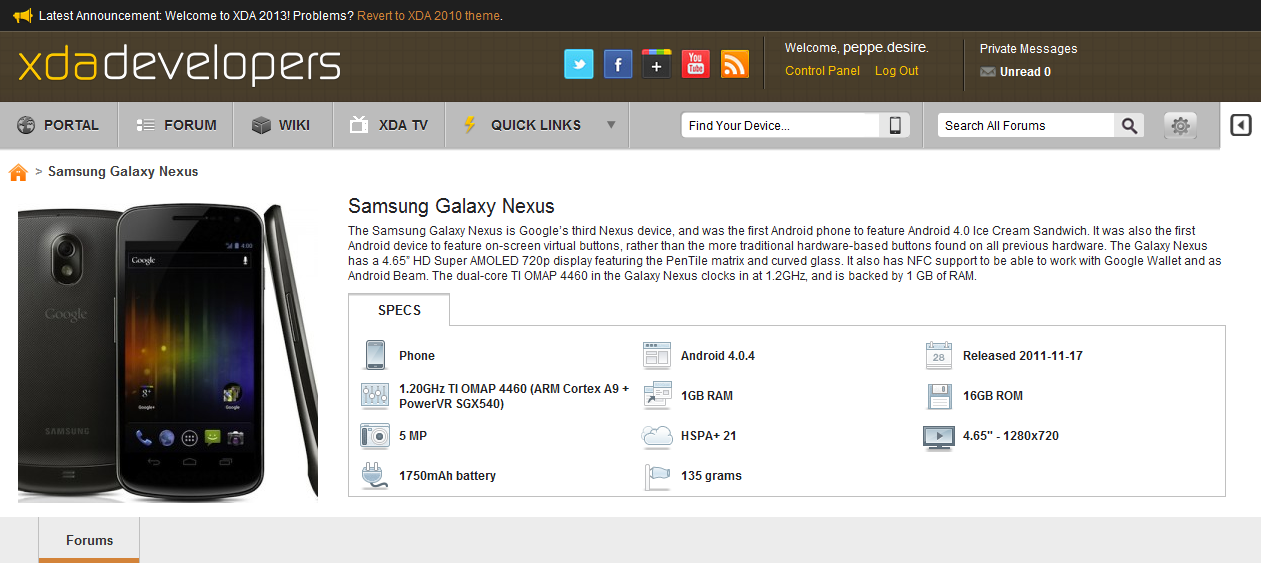Click the announcement megaphone icon

coord(23,16)
